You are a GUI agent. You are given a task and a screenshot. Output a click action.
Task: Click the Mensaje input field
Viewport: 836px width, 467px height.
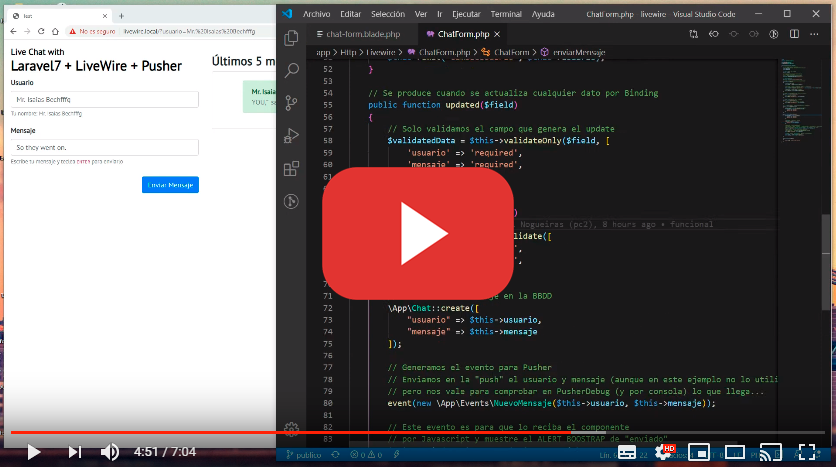(x=104, y=148)
